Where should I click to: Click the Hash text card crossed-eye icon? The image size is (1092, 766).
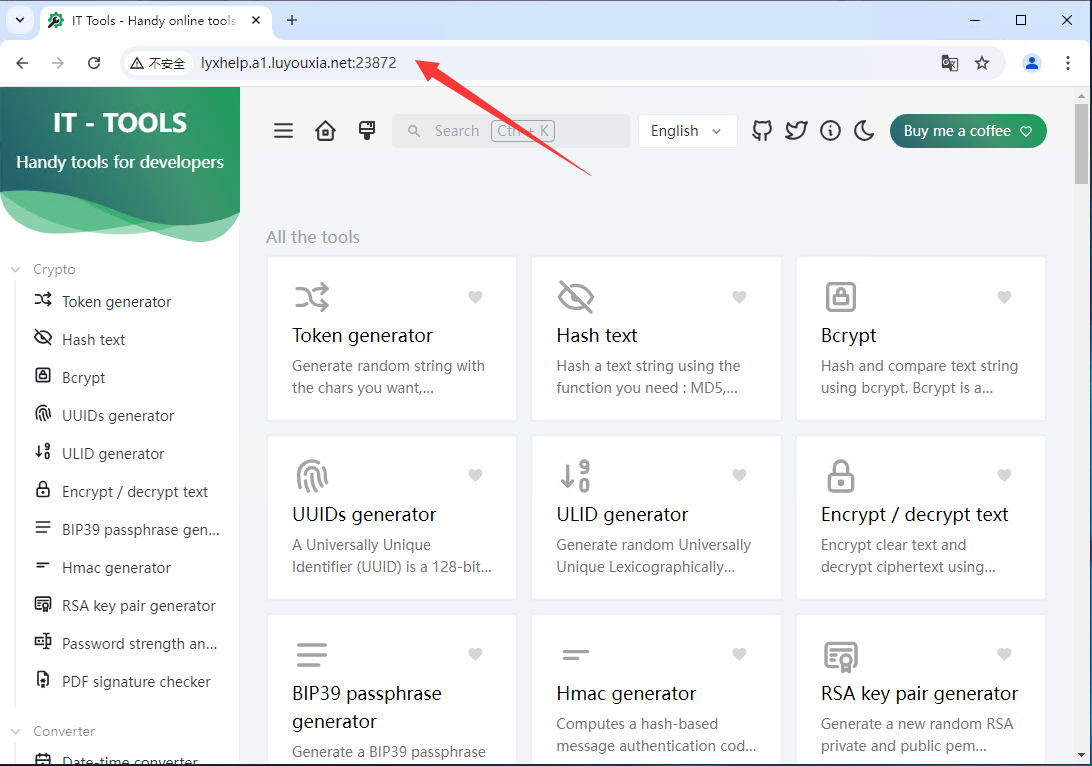pos(576,297)
